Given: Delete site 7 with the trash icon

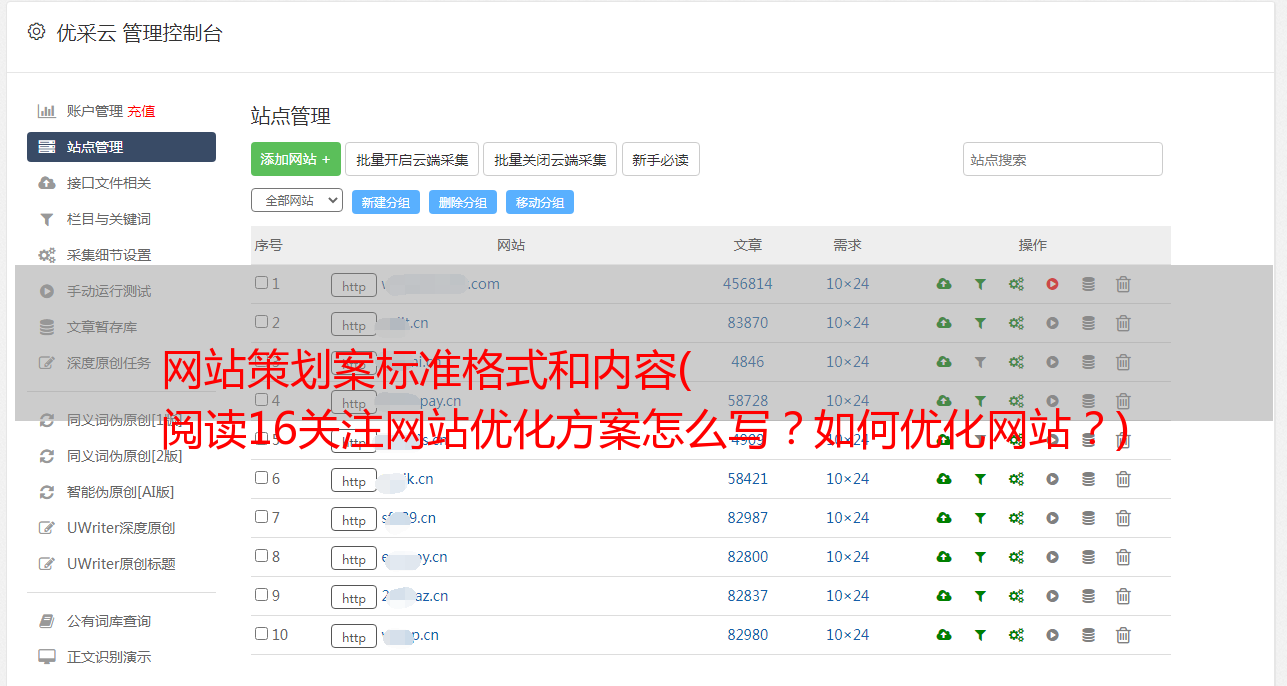Looking at the screenshot, I should click(1123, 518).
